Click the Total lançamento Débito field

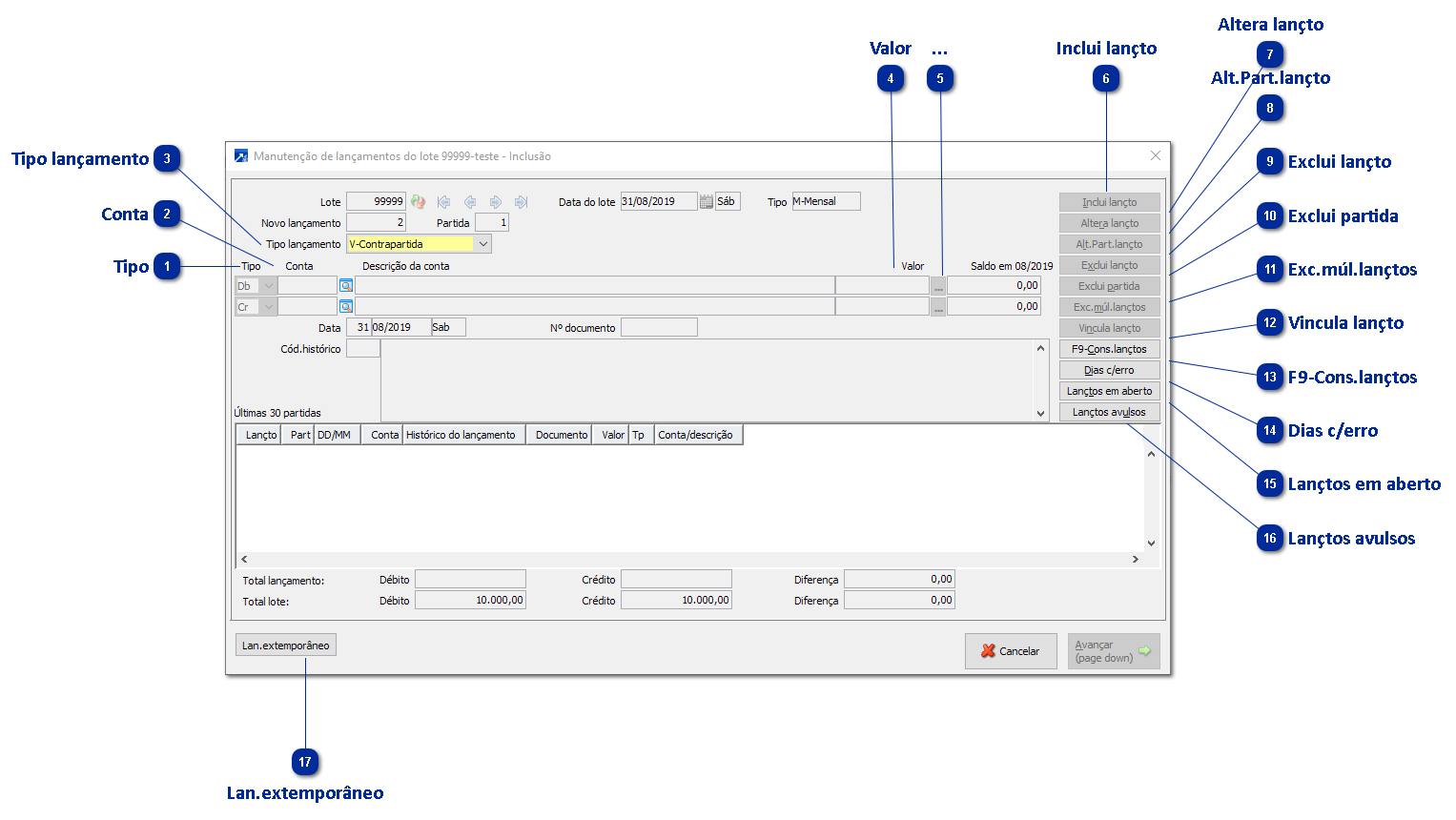click(x=470, y=579)
